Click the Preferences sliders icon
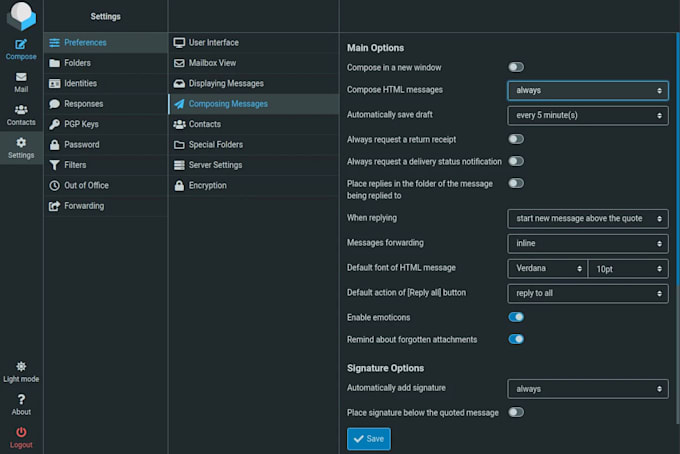Viewport: 680px width, 454px height. click(54, 42)
